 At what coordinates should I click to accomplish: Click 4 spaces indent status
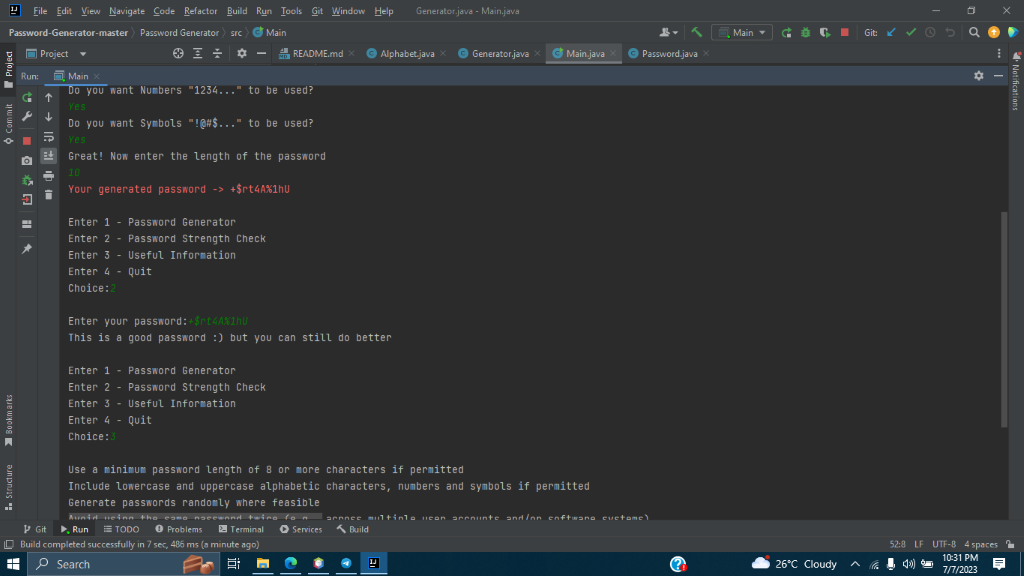[x=980, y=544]
